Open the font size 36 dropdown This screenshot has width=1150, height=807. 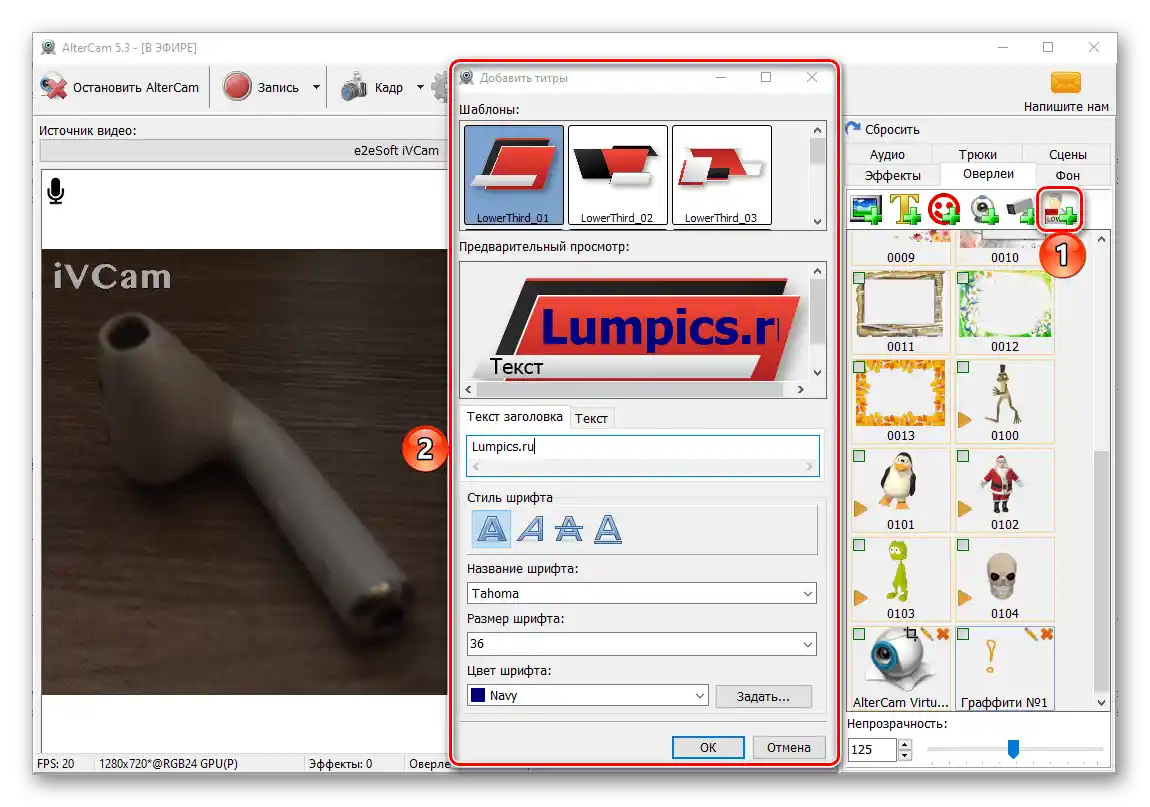coord(642,644)
